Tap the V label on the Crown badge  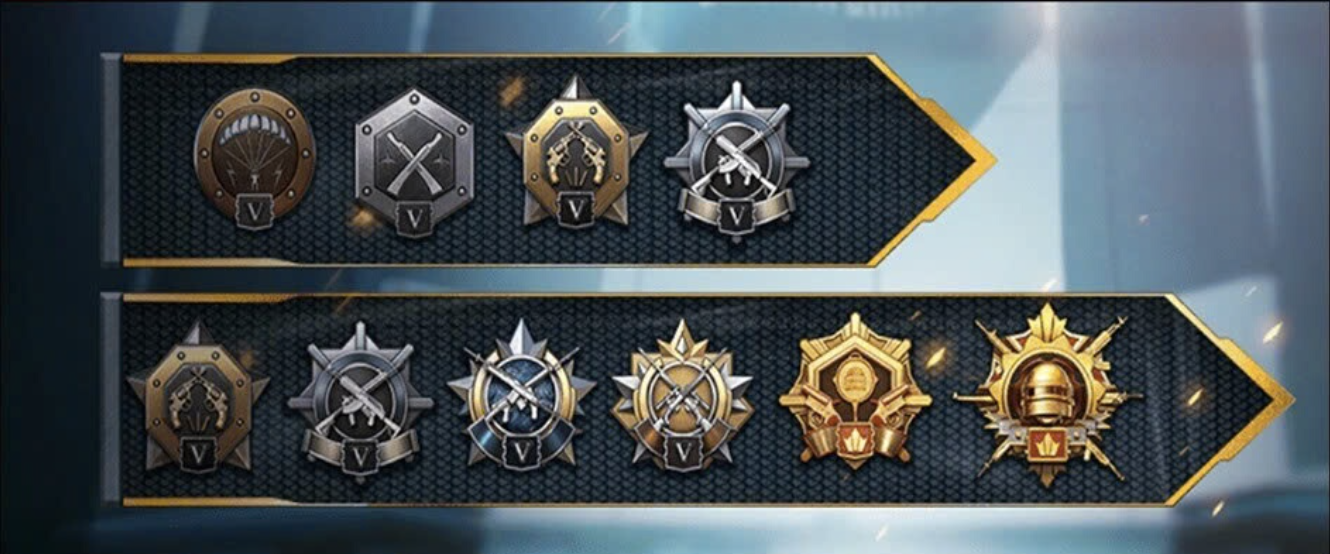click(x=683, y=452)
